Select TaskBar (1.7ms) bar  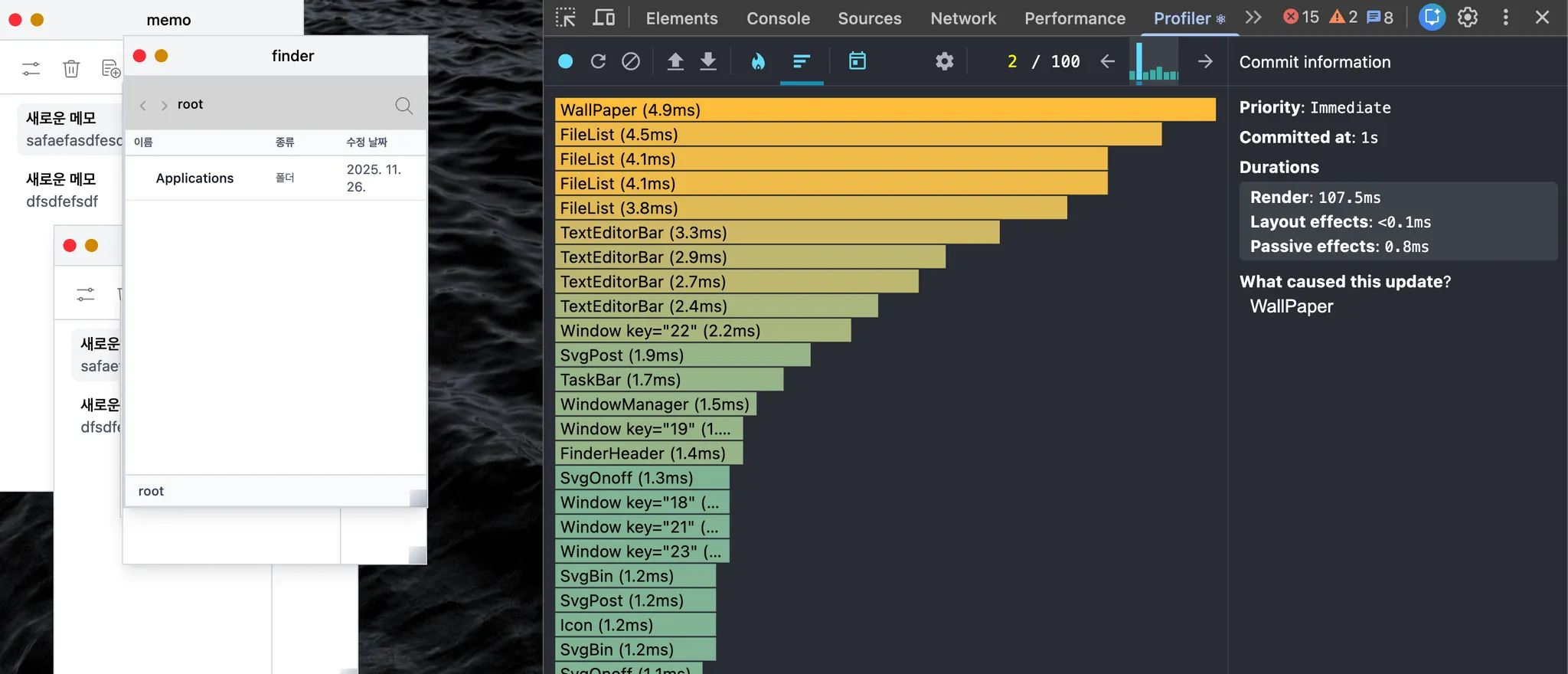click(669, 379)
